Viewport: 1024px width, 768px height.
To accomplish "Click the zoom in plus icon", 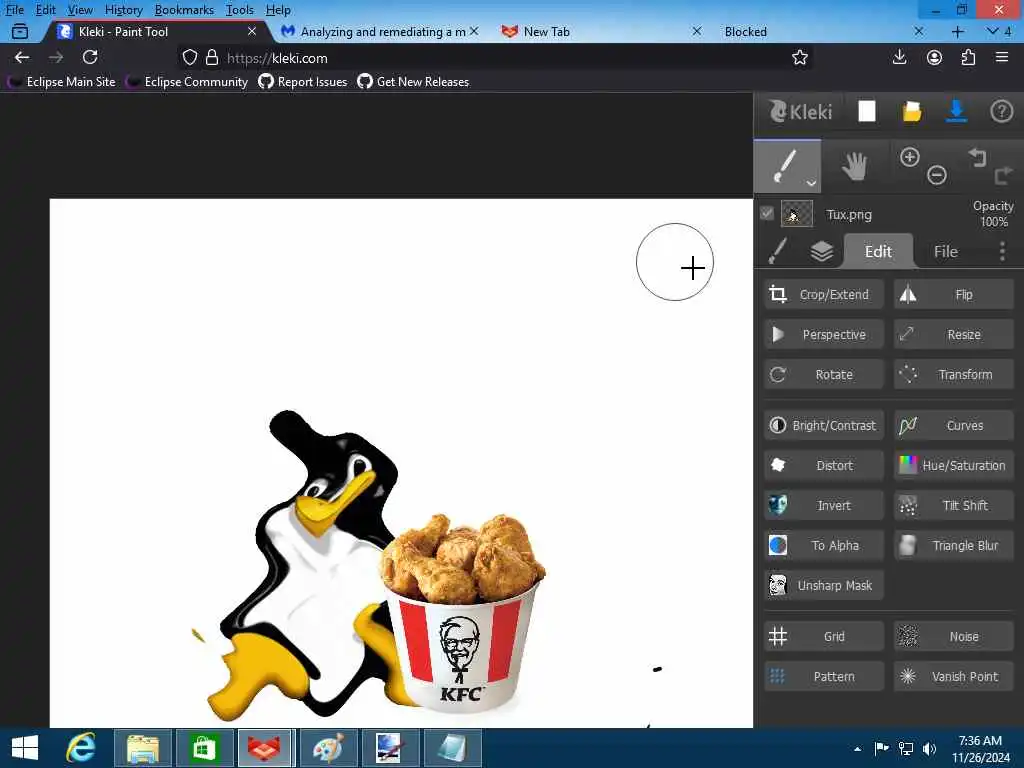I will click(x=910, y=157).
